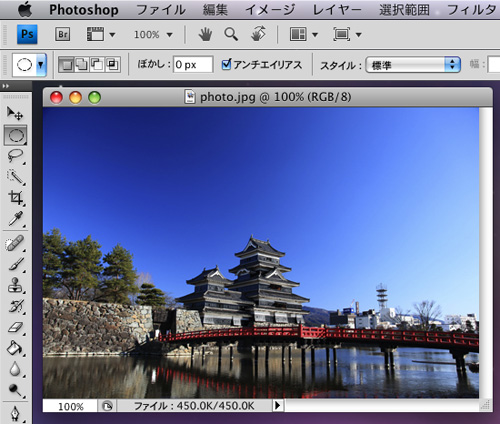500x424 pixels.
Task: Select the Spot Healing Brush tool
Action: click(15, 243)
